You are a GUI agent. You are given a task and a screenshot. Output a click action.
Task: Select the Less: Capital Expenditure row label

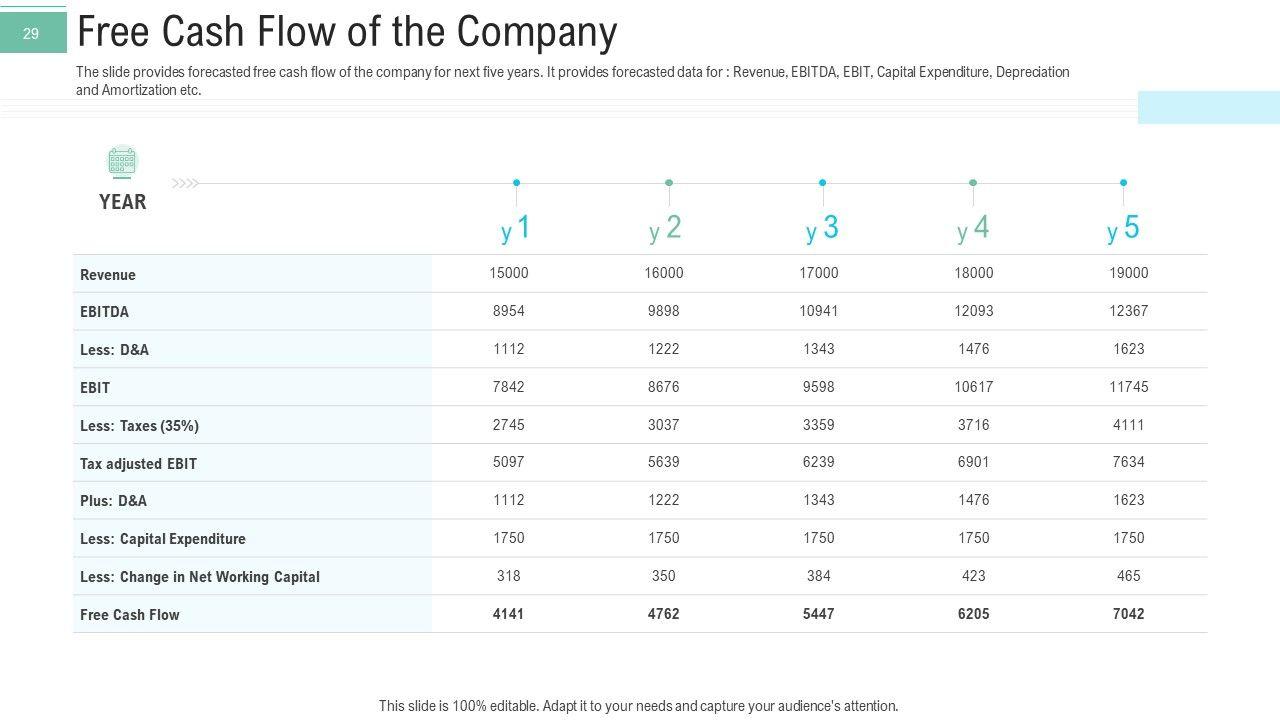tap(163, 539)
